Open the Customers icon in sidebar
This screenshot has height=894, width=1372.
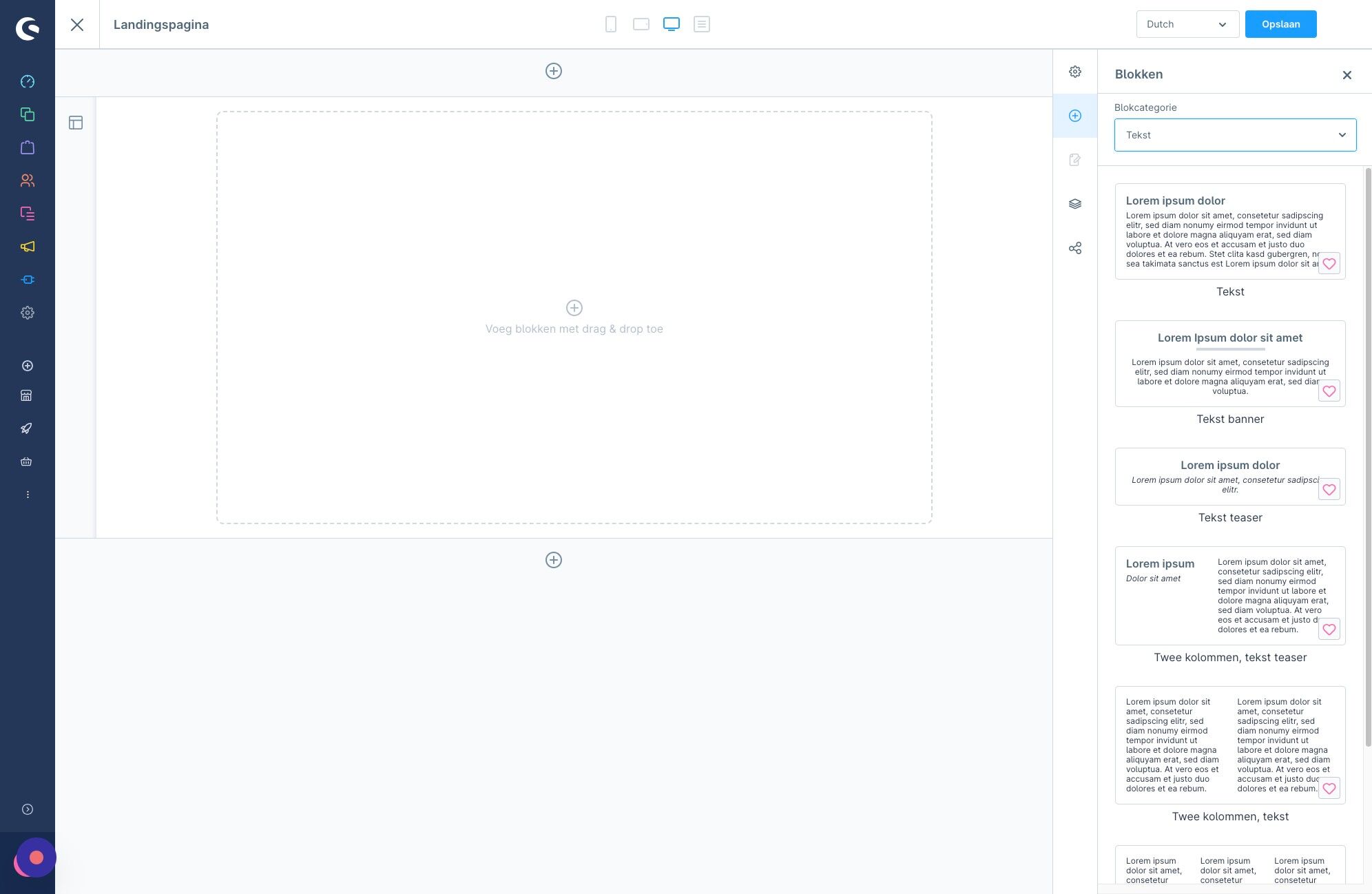coord(28,180)
